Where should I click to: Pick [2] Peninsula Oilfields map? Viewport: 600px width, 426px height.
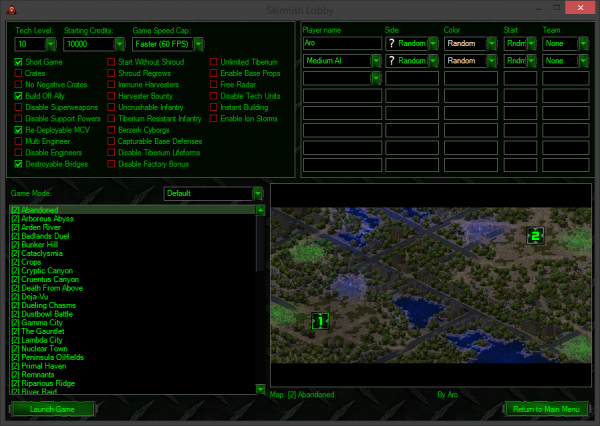(132, 357)
